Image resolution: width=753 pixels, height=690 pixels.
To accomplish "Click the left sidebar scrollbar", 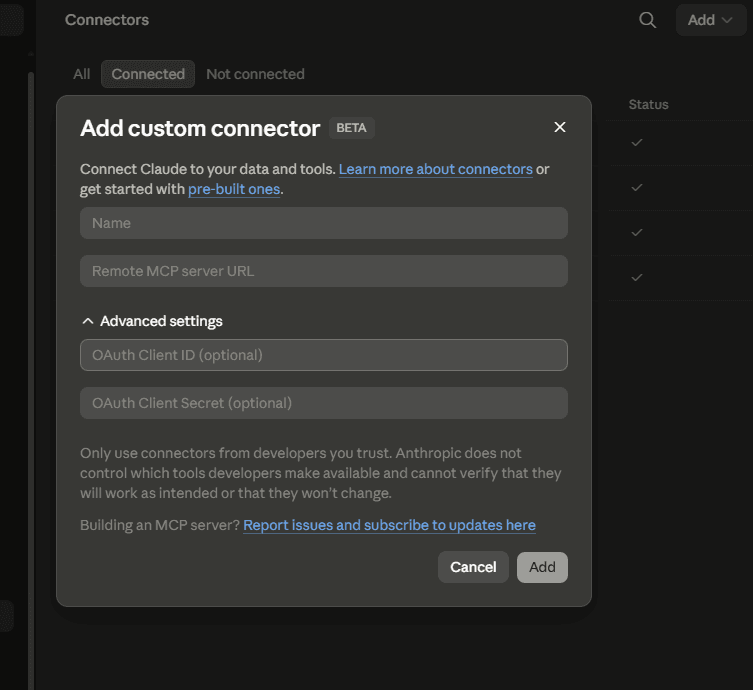I will click(31, 379).
